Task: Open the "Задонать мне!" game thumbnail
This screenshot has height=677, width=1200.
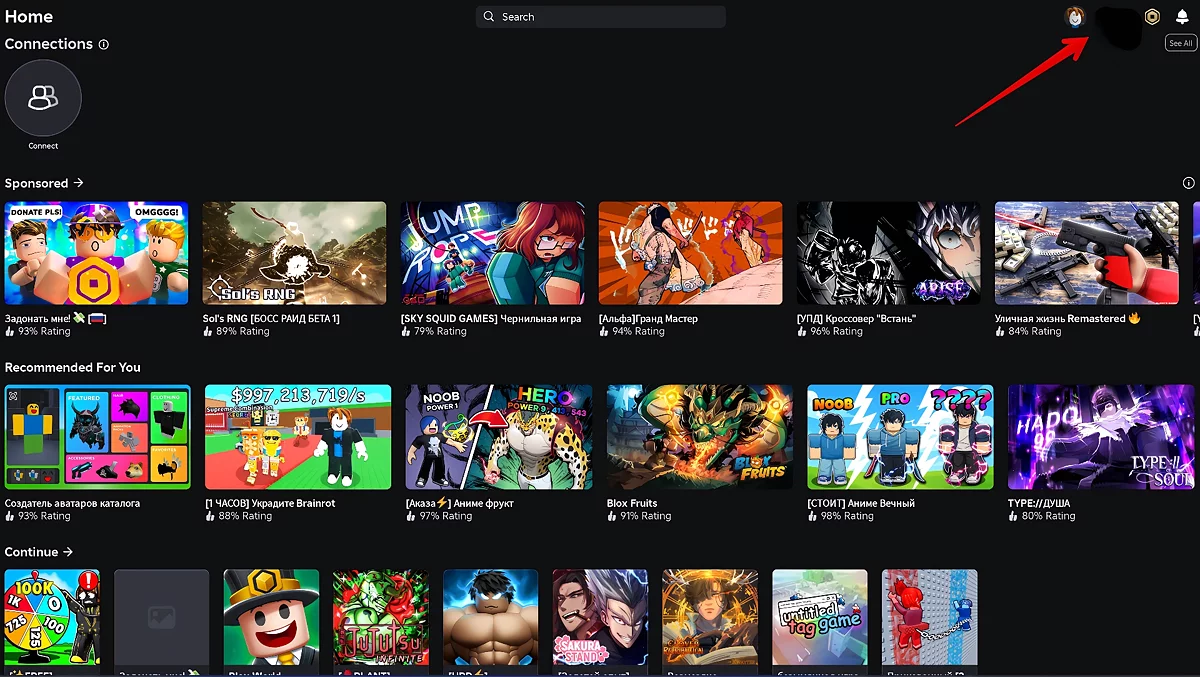Action: pos(96,253)
